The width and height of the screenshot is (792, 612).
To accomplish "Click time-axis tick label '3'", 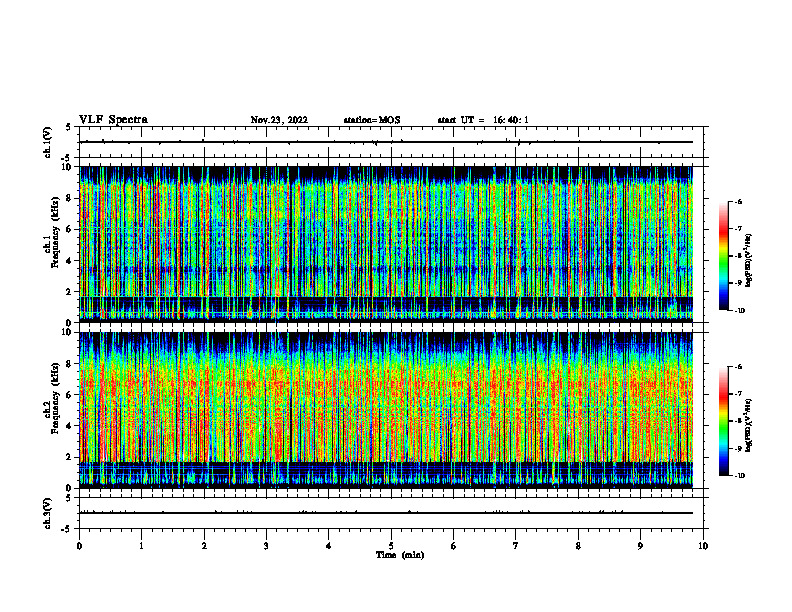I will pos(266,546).
